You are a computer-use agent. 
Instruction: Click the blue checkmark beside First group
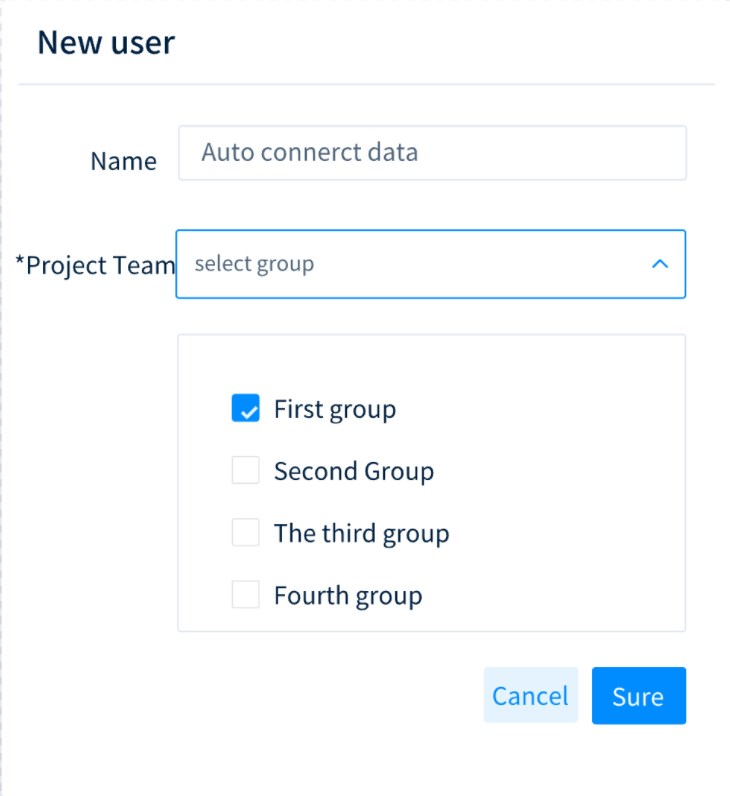(x=246, y=409)
